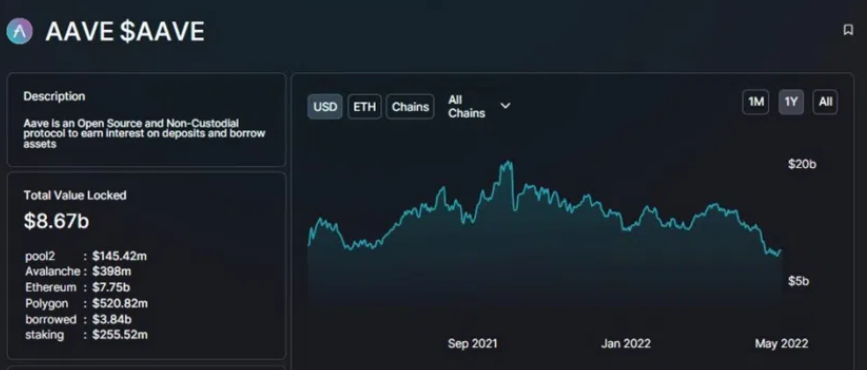867x370 pixels.
Task: Select the 1Y time range
Action: click(791, 102)
